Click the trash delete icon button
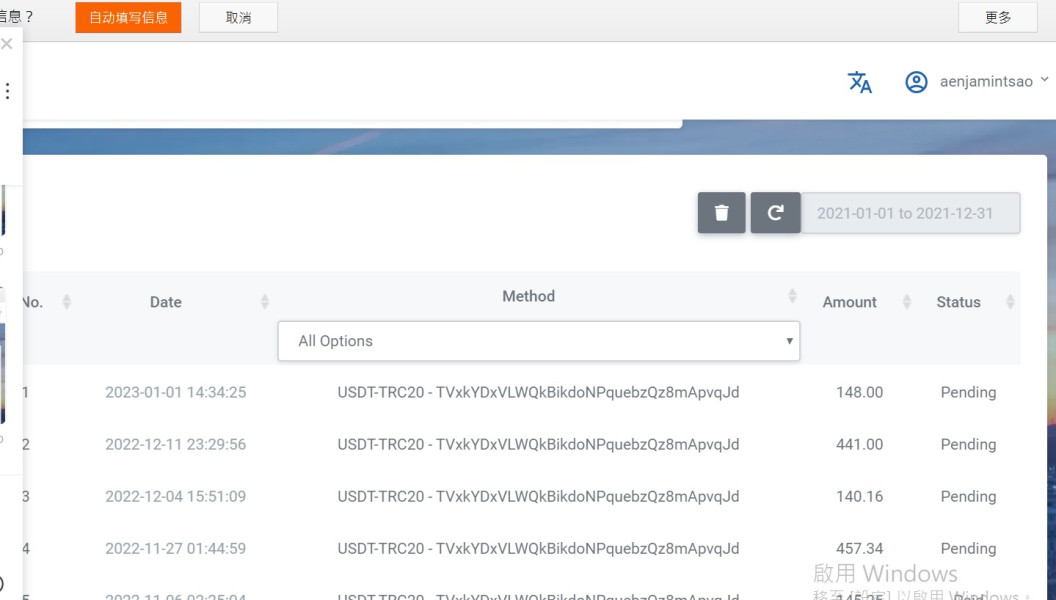 721,213
